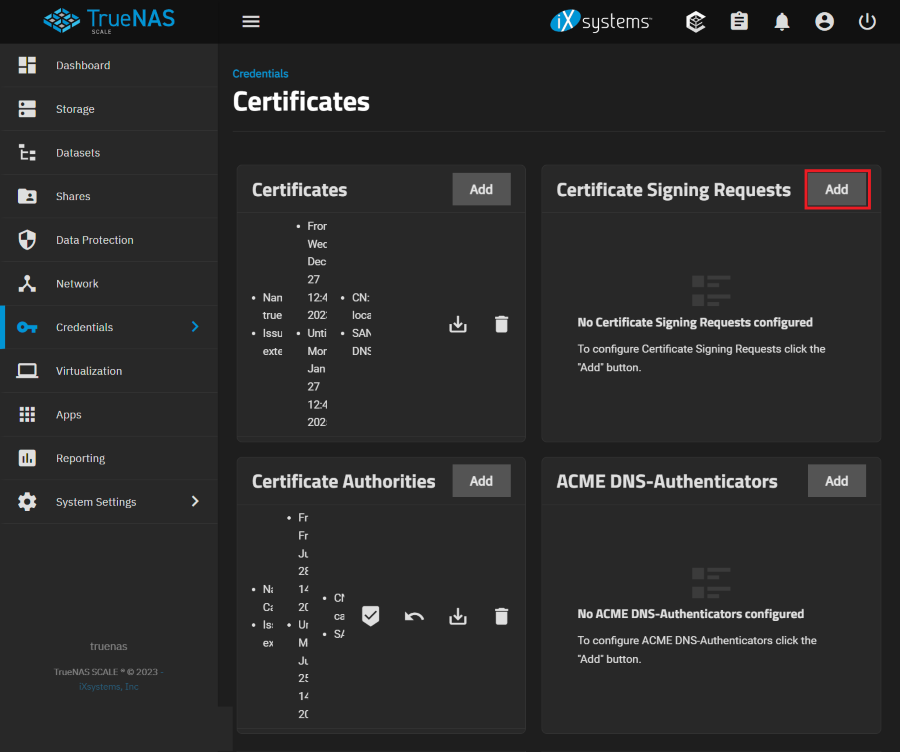The height and width of the screenshot is (752, 900).
Task: Delete the certificate in Certificates card
Action: click(x=502, y=324)
